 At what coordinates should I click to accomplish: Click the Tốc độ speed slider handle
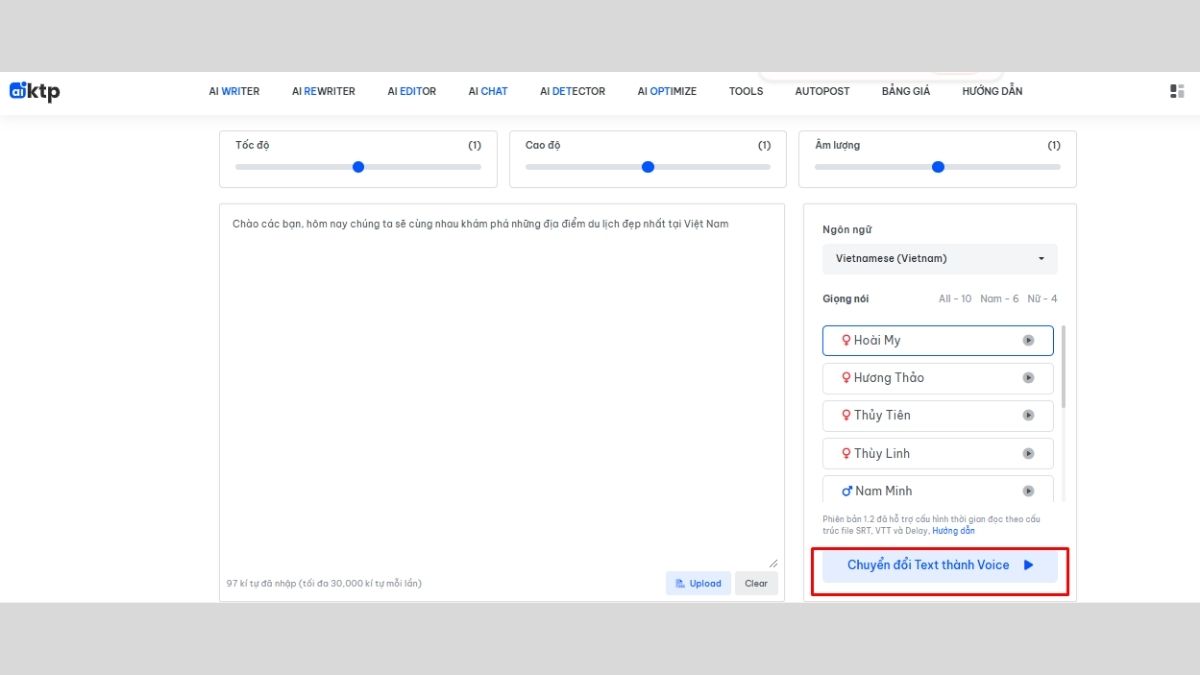point(358,167)
